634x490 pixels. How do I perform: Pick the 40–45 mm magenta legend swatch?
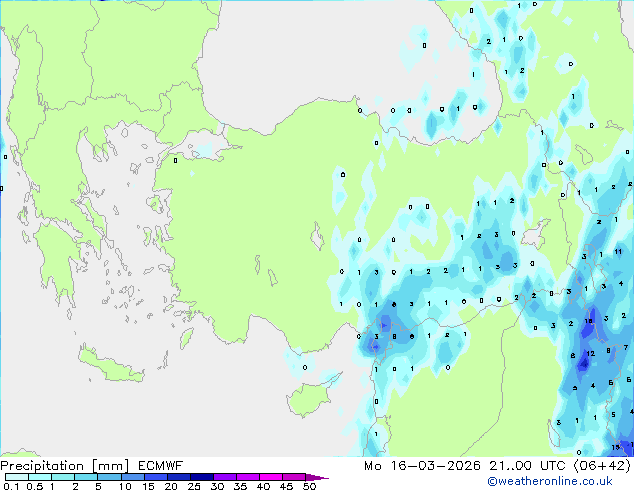coord(271,477)
